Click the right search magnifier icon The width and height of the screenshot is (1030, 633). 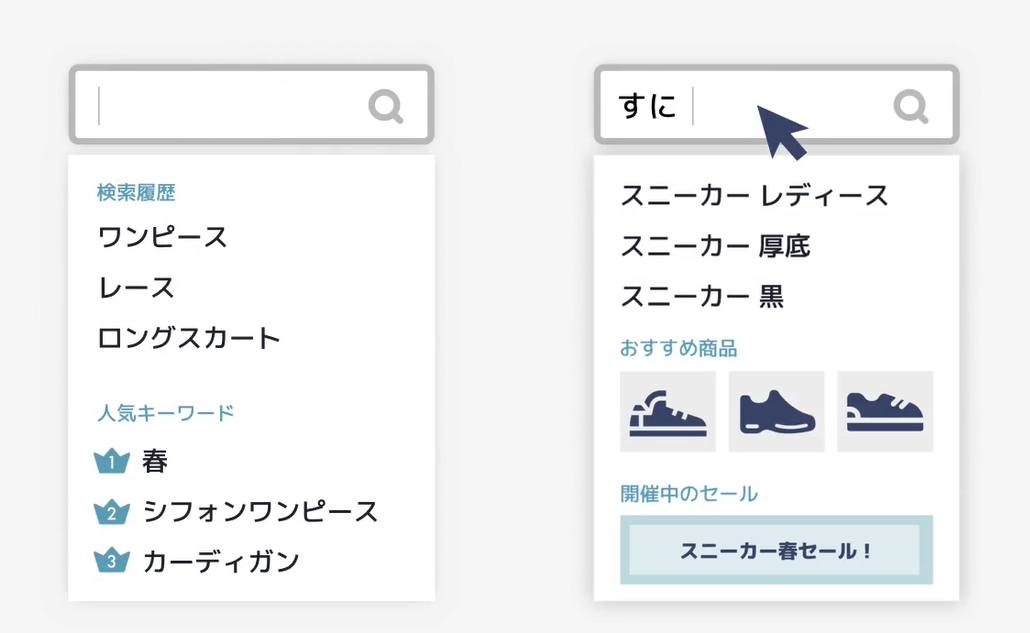pyautogui.click(x=910, y=105)
